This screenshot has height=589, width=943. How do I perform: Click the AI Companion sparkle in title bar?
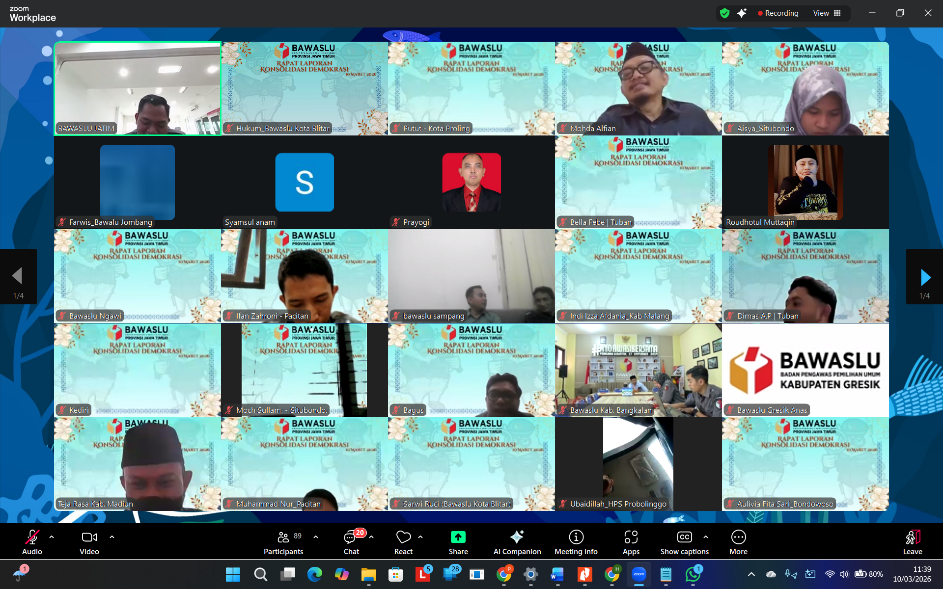742,13
